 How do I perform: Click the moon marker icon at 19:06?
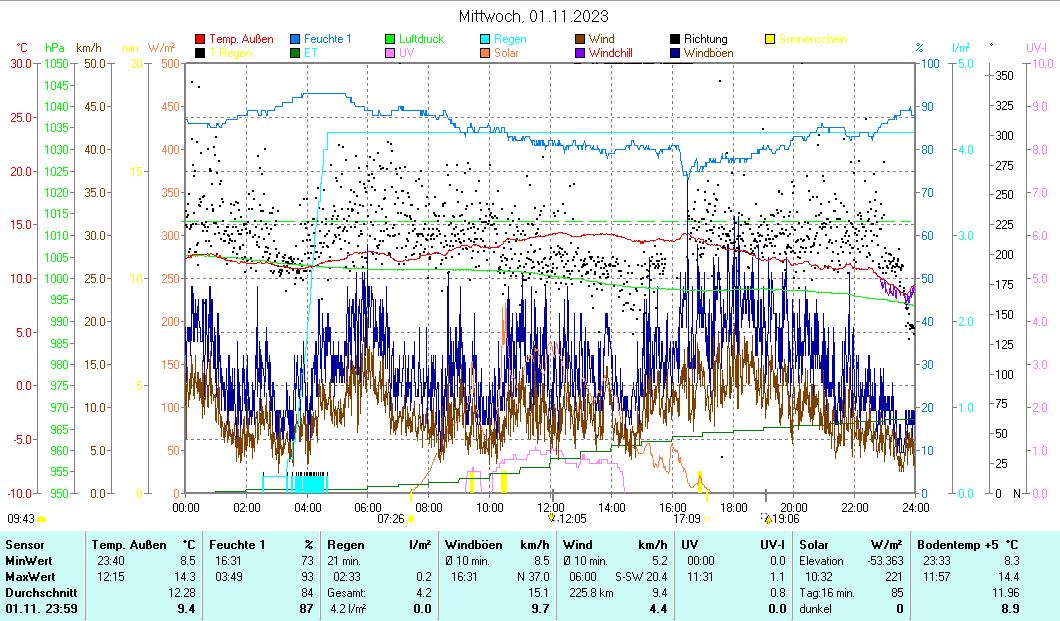coord(767,518)
